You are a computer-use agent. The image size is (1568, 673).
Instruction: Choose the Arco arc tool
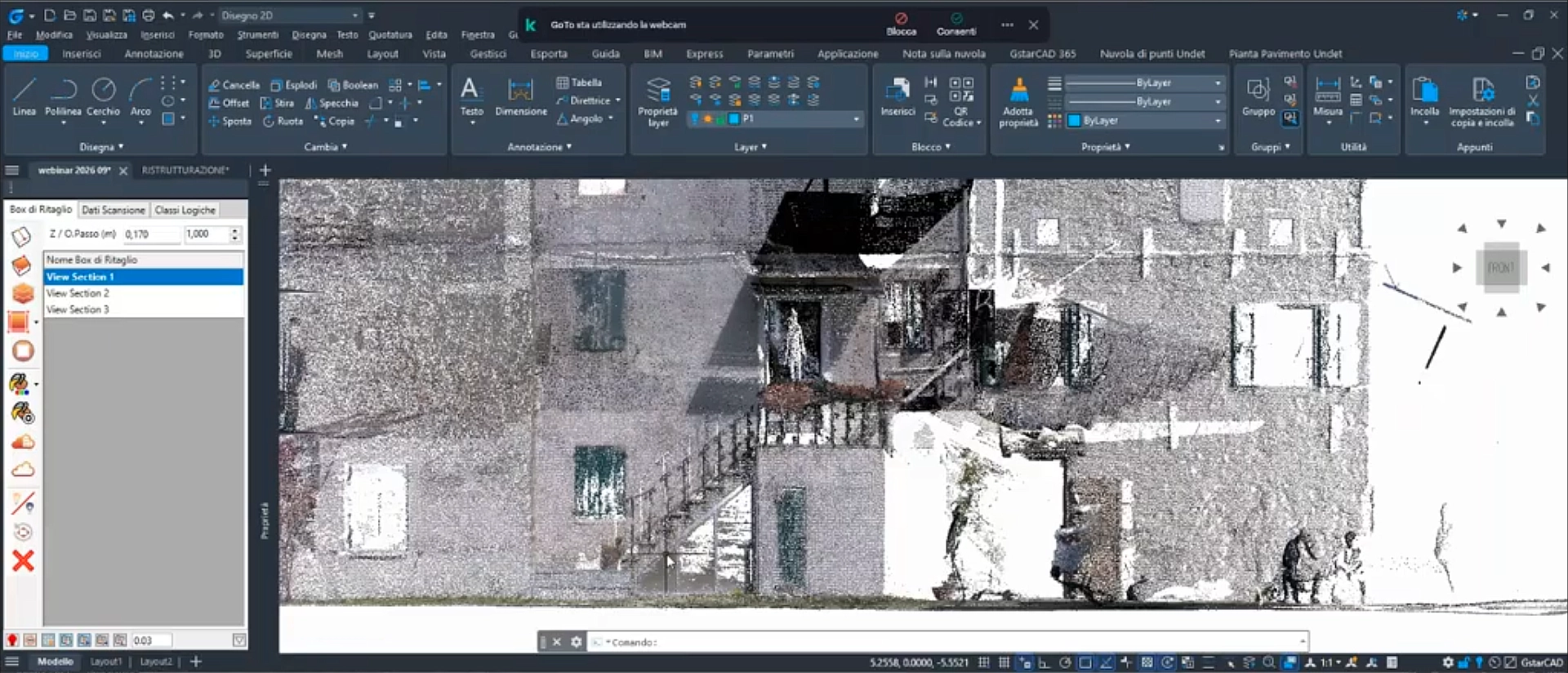(x=140, y=96)
